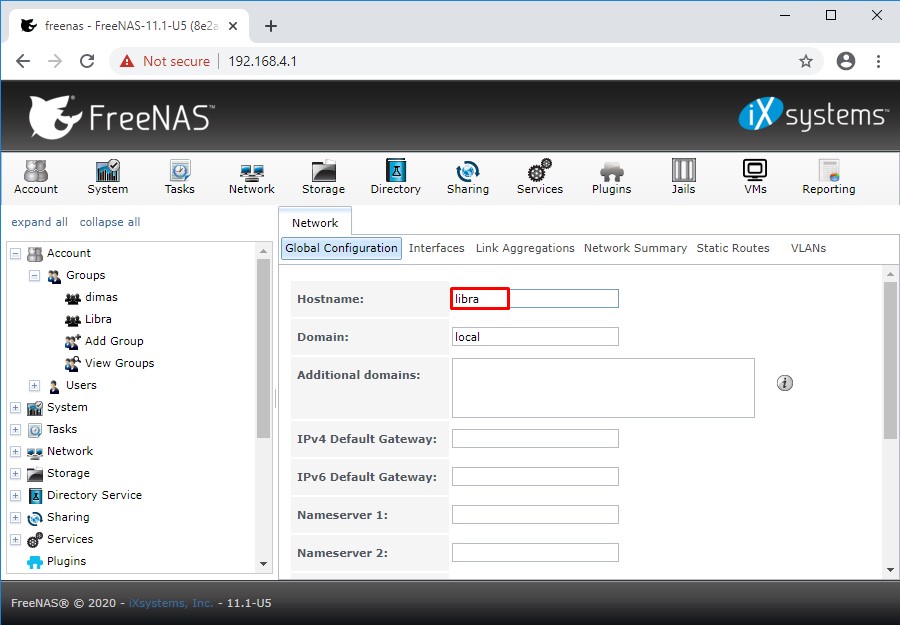Screen dimensions: 900x625
Task: Click the Not secure warning
Action: click(165, 61)
